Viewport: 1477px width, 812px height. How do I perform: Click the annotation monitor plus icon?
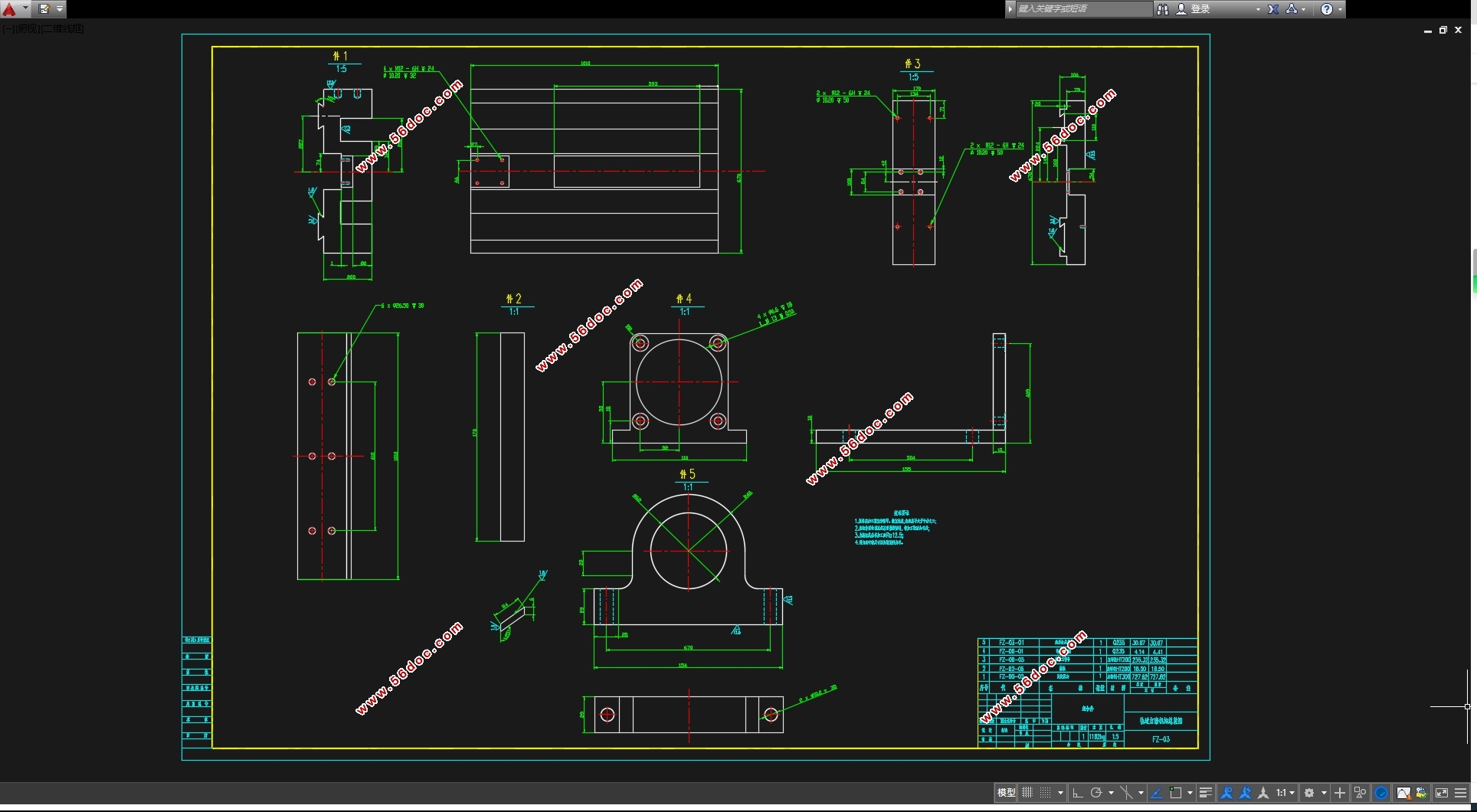coord(1340,793)
